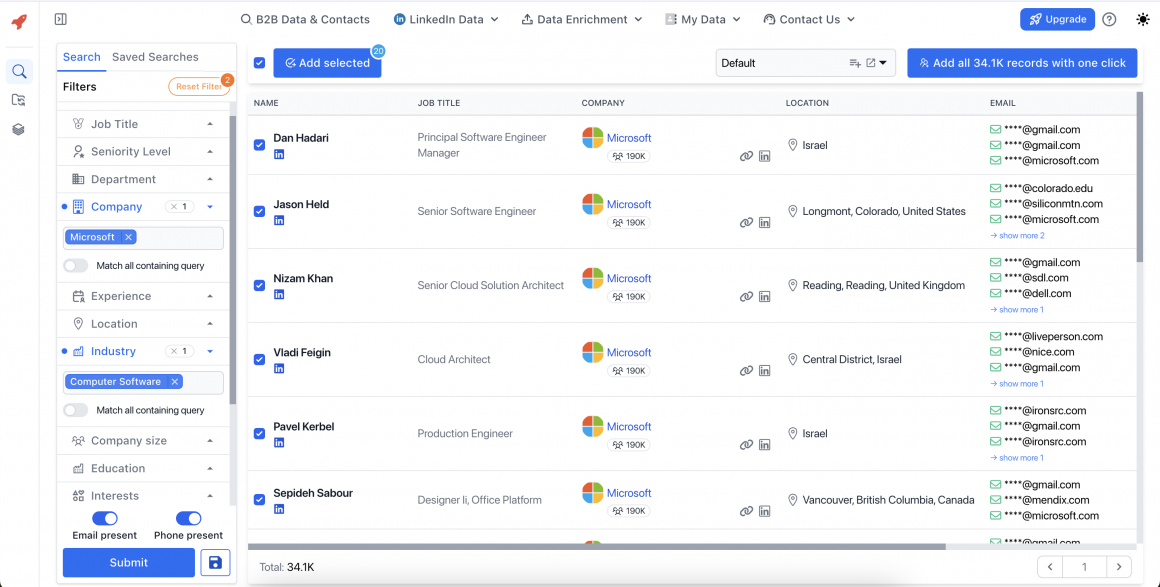Toggle dark mode with the sun icon
1160x587 pixels.
tap(1143, 19)
